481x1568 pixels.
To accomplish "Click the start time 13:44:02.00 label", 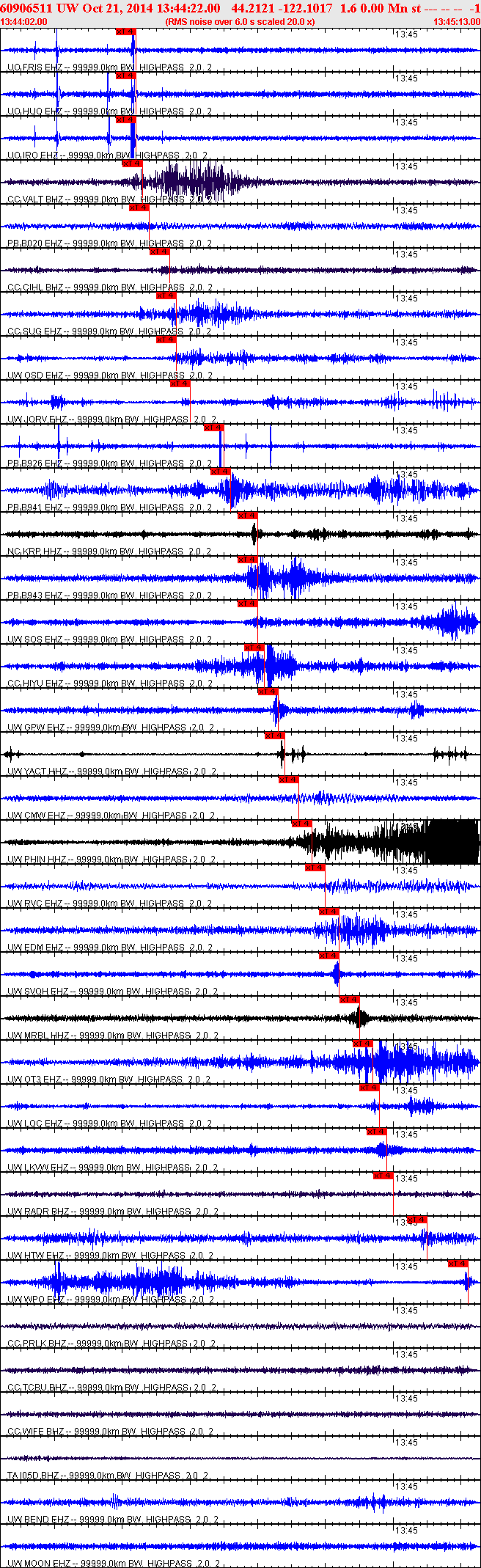I will coord(24,21).
